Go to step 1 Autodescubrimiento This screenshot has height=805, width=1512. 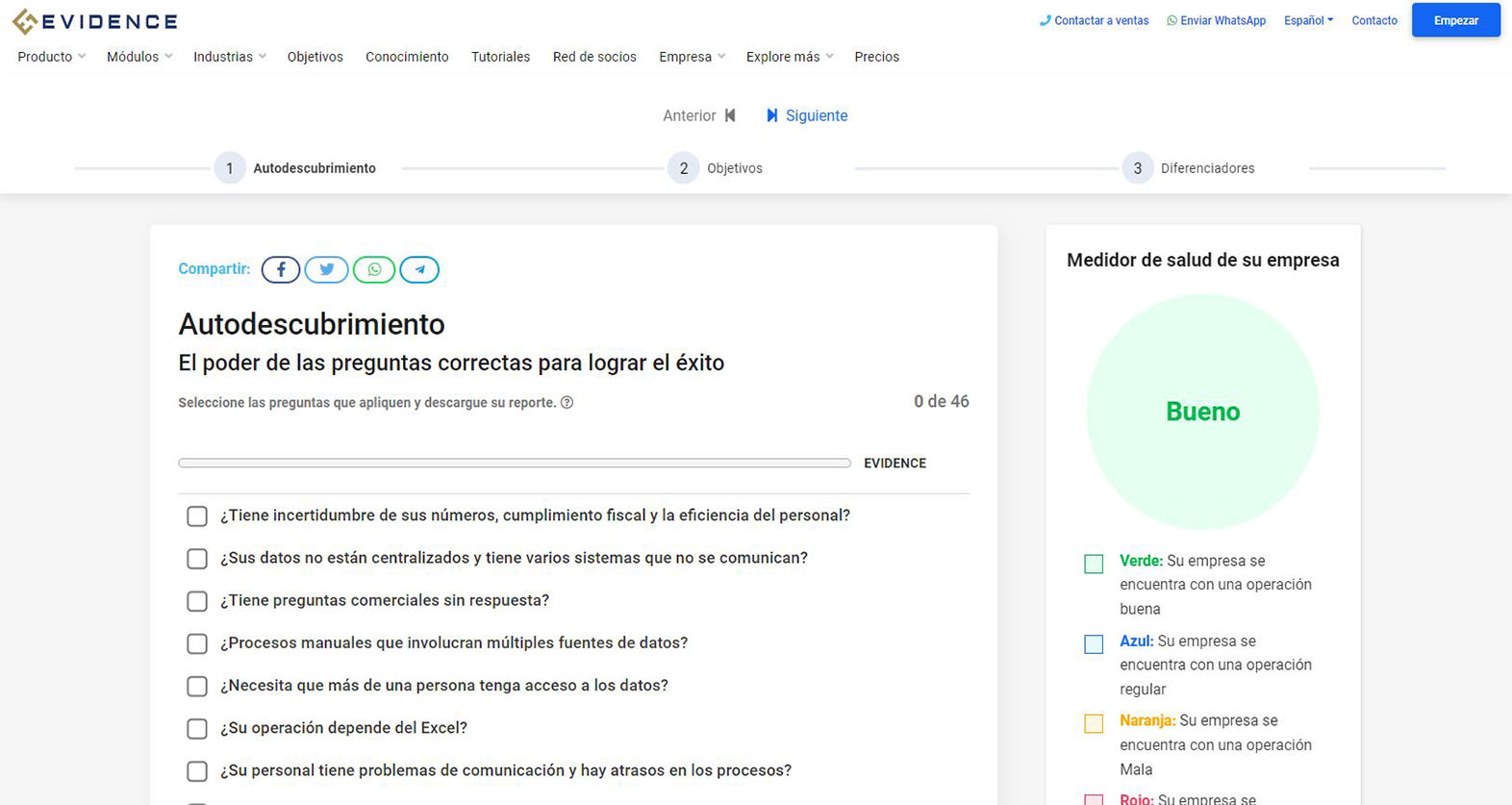tap(295, 168)
